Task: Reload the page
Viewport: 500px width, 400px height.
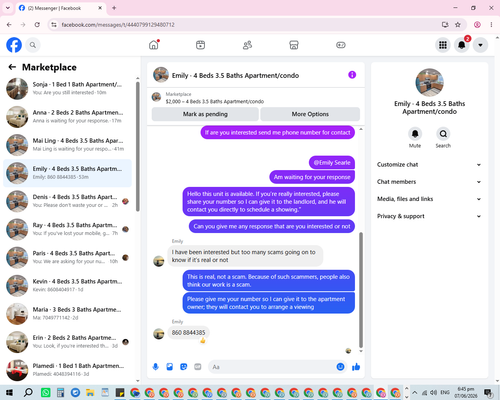Action: tap(37, 25)
